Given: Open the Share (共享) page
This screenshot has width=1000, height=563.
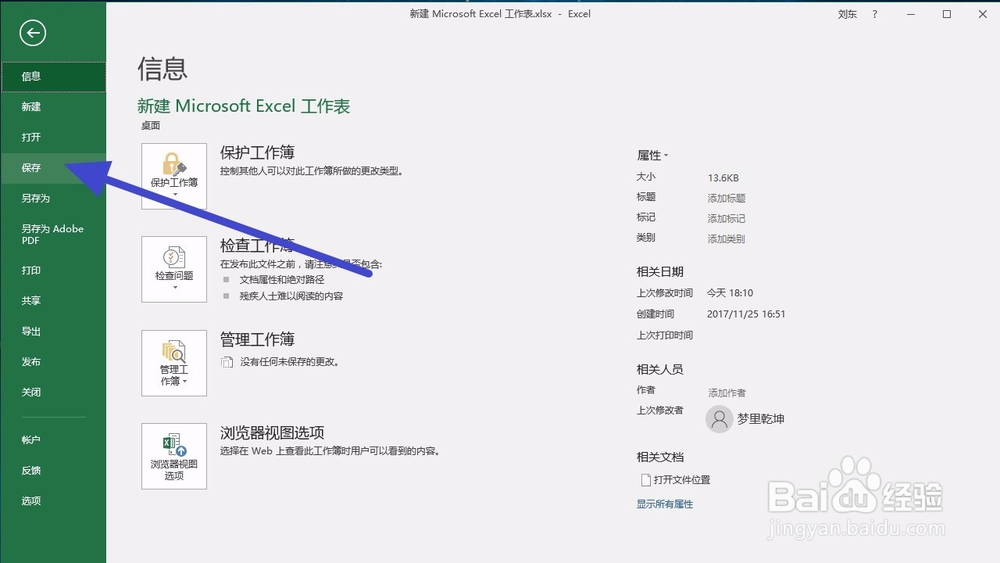Looking at the screenshot, I should pos(53,300).
